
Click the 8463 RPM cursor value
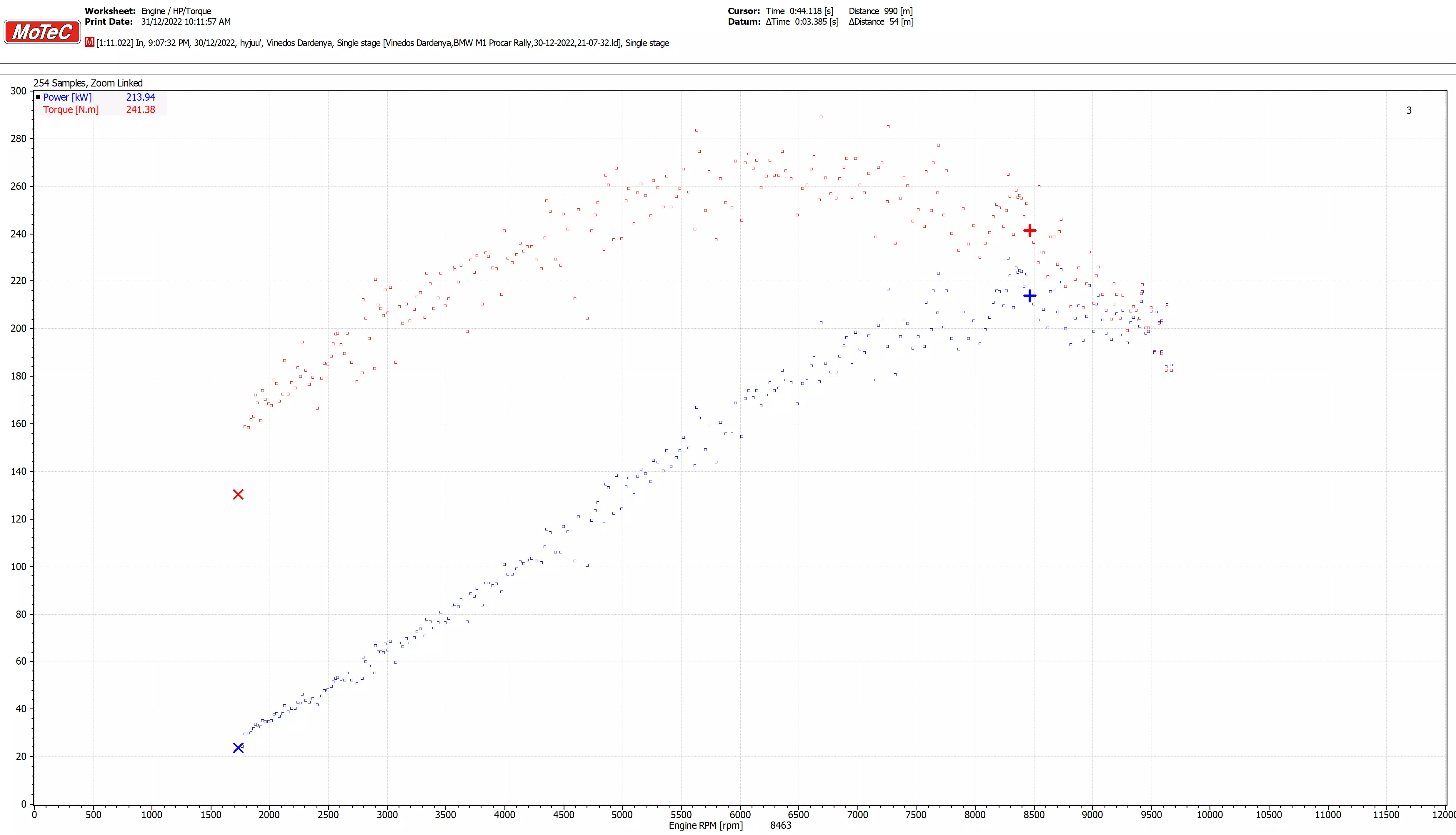click(x=780, y=825)
